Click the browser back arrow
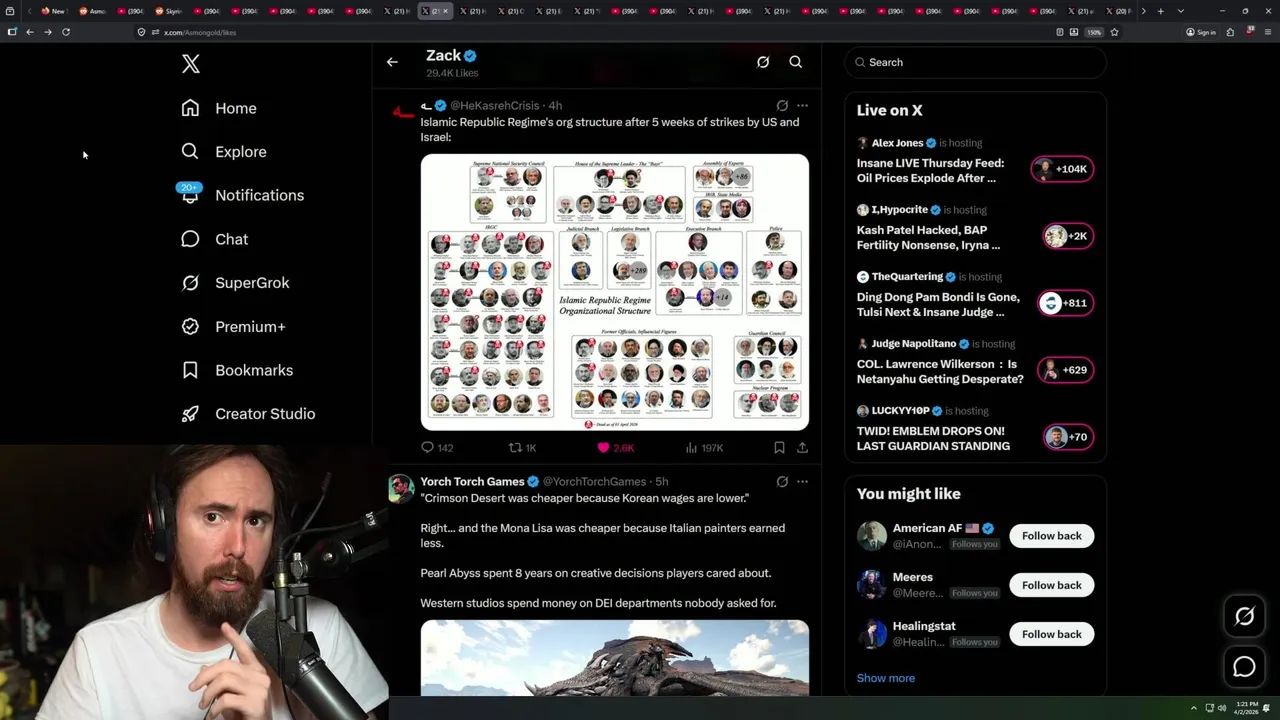The width and height of the screenshot is (1280, 720). (30, 32)
